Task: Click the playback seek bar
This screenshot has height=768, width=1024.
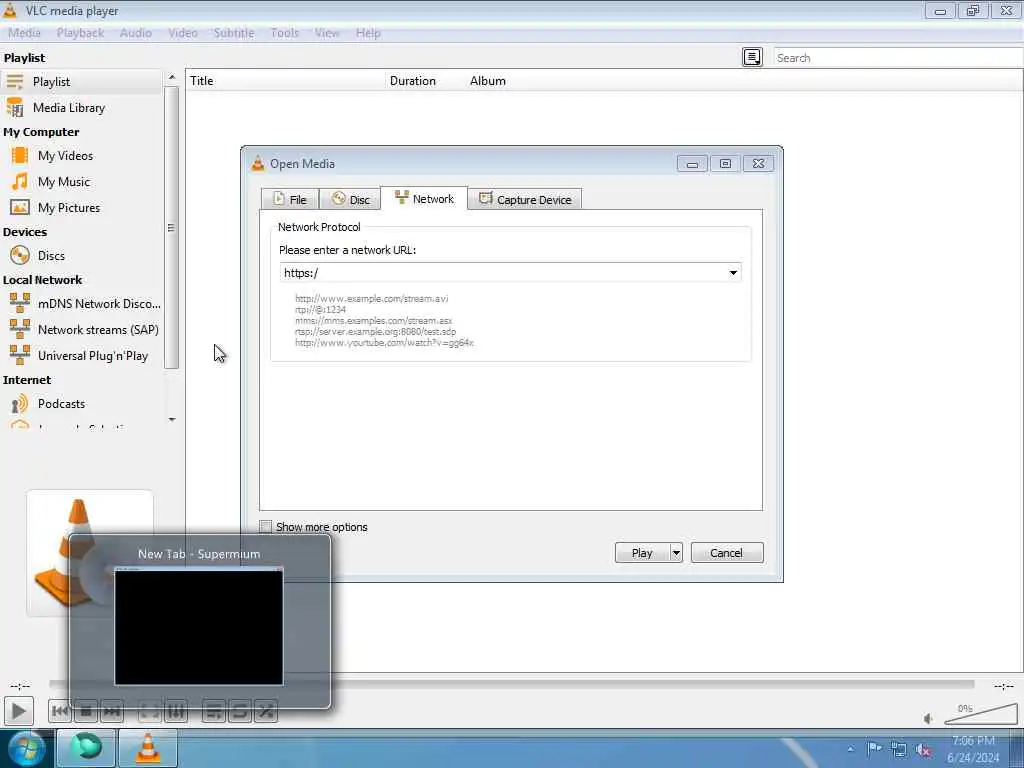Action: [x=511, y=684]
